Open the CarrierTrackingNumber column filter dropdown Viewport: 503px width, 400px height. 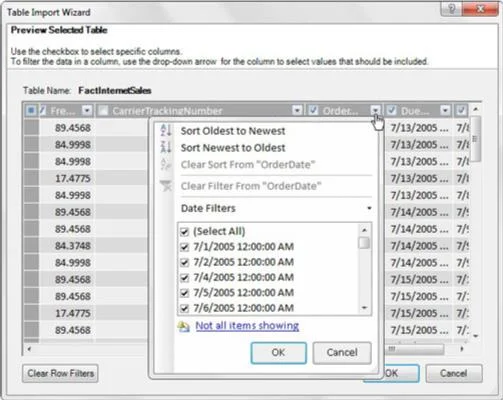pos(297,110)
